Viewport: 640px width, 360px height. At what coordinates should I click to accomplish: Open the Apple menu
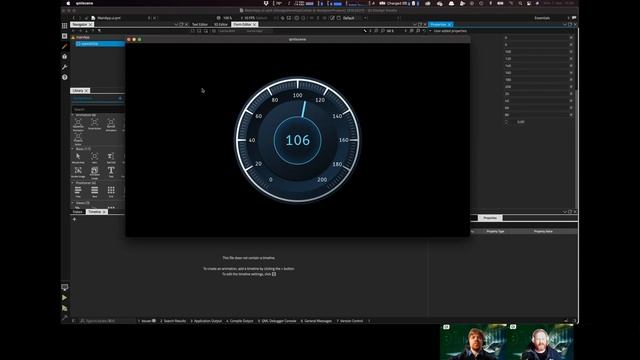68,3
